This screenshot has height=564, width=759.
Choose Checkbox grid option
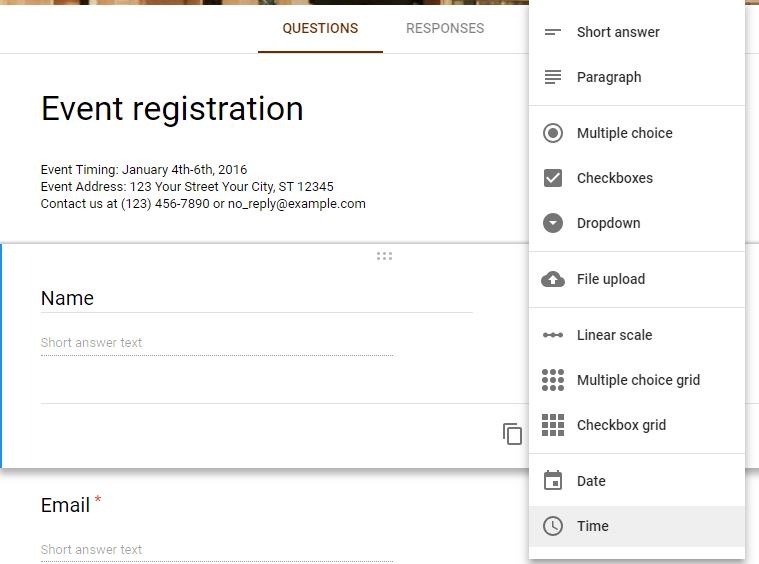tap(636, 425)
